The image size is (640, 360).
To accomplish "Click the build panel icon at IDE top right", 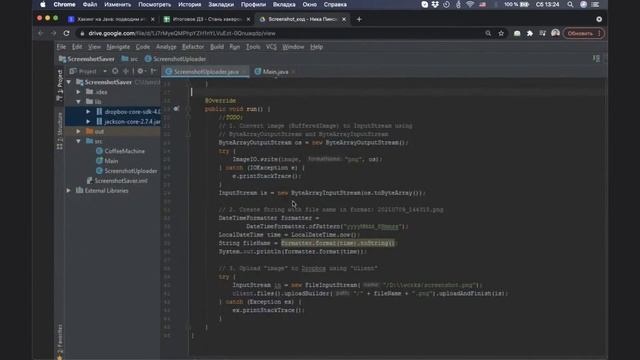I will click(596, 59).
